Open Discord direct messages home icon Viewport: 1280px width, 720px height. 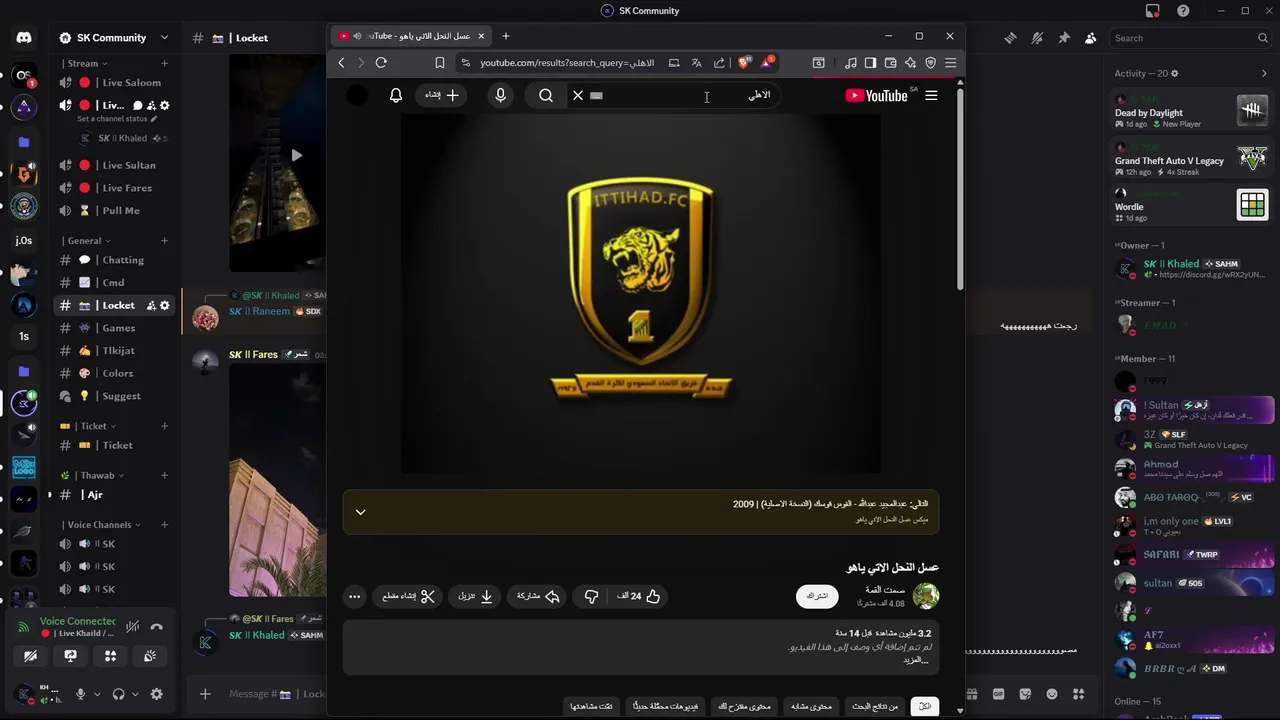pyautogui.click(x=24, y=38)
